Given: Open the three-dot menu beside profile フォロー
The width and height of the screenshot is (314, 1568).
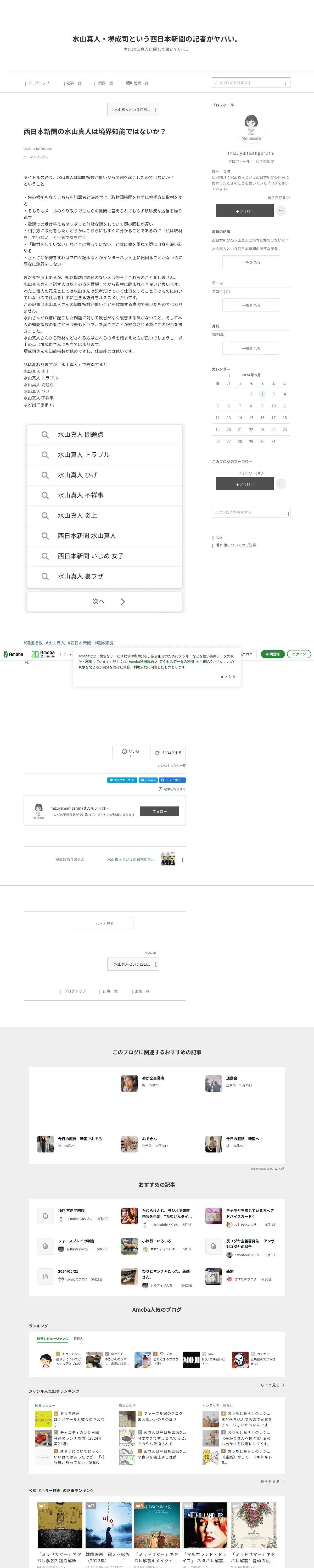Looking at the screenshot, I should (281, 211).
